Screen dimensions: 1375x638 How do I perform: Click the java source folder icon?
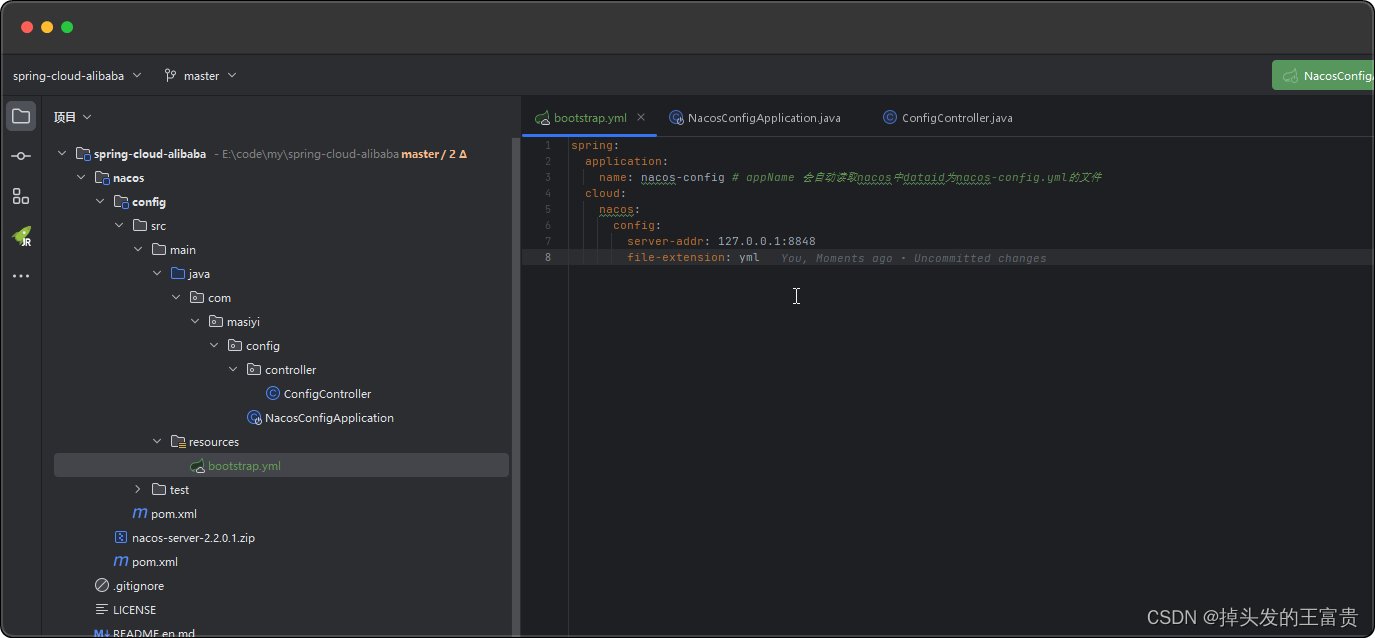click(x=178, y=273)
